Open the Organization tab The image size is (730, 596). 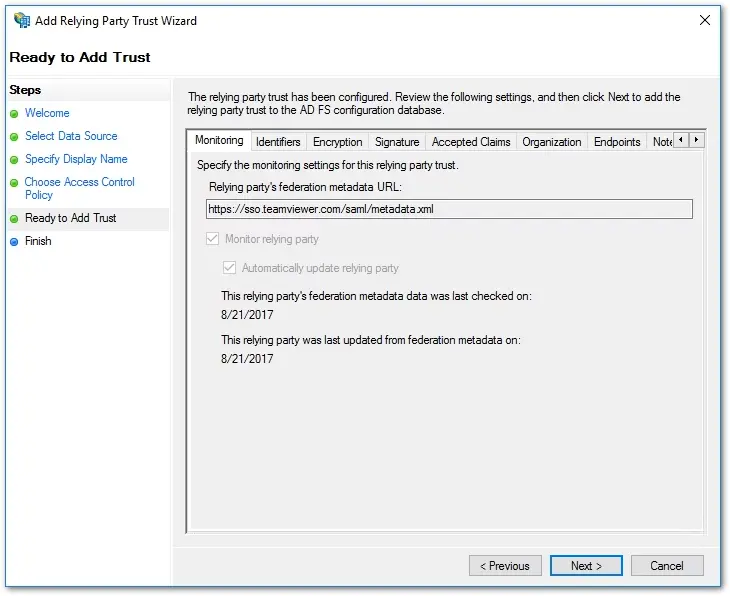pyautogui.click(x=552, y=142)
